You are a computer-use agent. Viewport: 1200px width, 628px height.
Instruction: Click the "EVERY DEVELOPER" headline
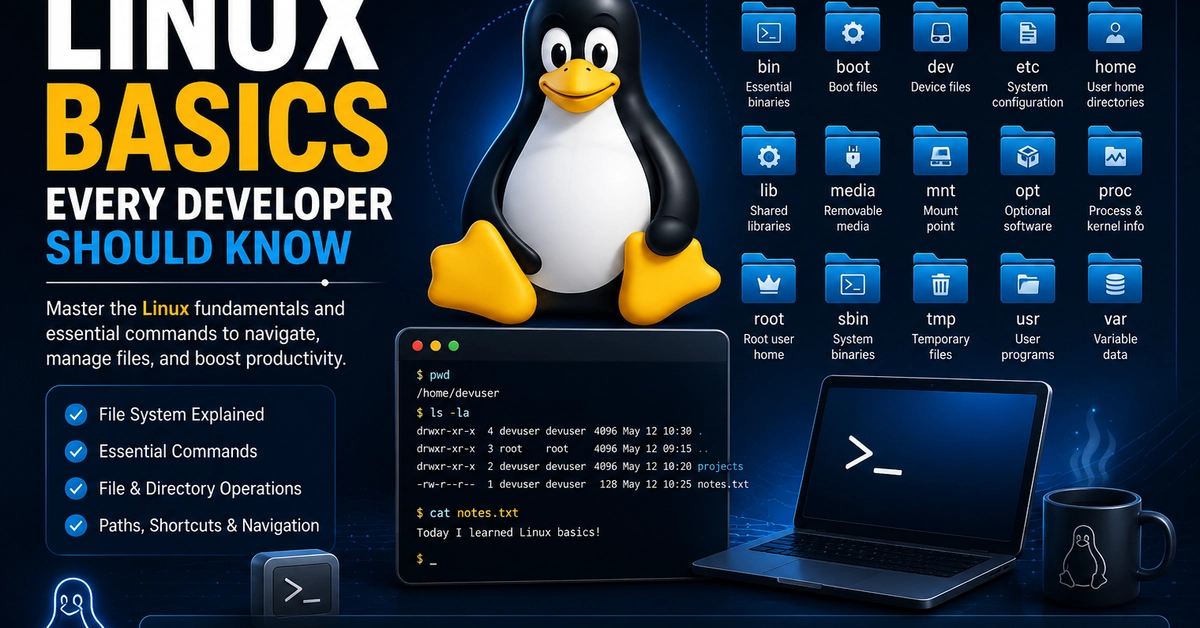pyautogui.click(x=219, y=203)
